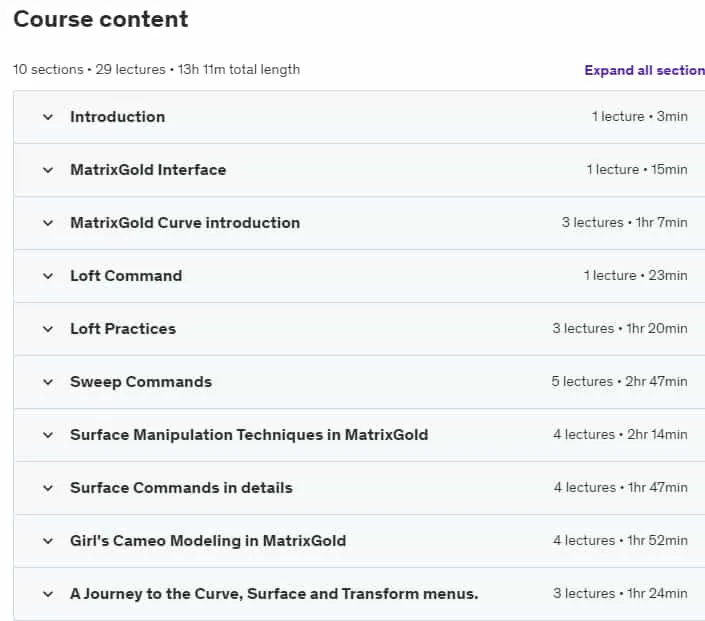Select Sweep Commands section title
705x621 pixels.
tap(141, 382)
